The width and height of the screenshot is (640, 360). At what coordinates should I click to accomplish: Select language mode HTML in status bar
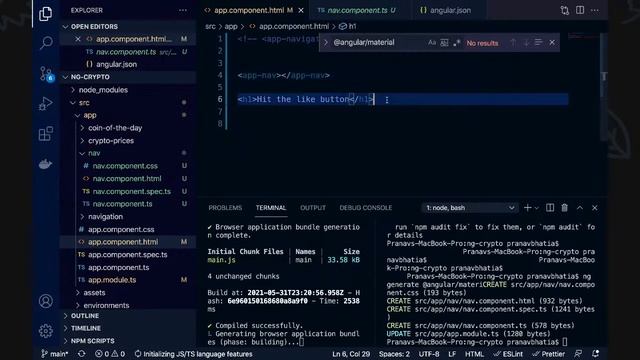(474, 354)
